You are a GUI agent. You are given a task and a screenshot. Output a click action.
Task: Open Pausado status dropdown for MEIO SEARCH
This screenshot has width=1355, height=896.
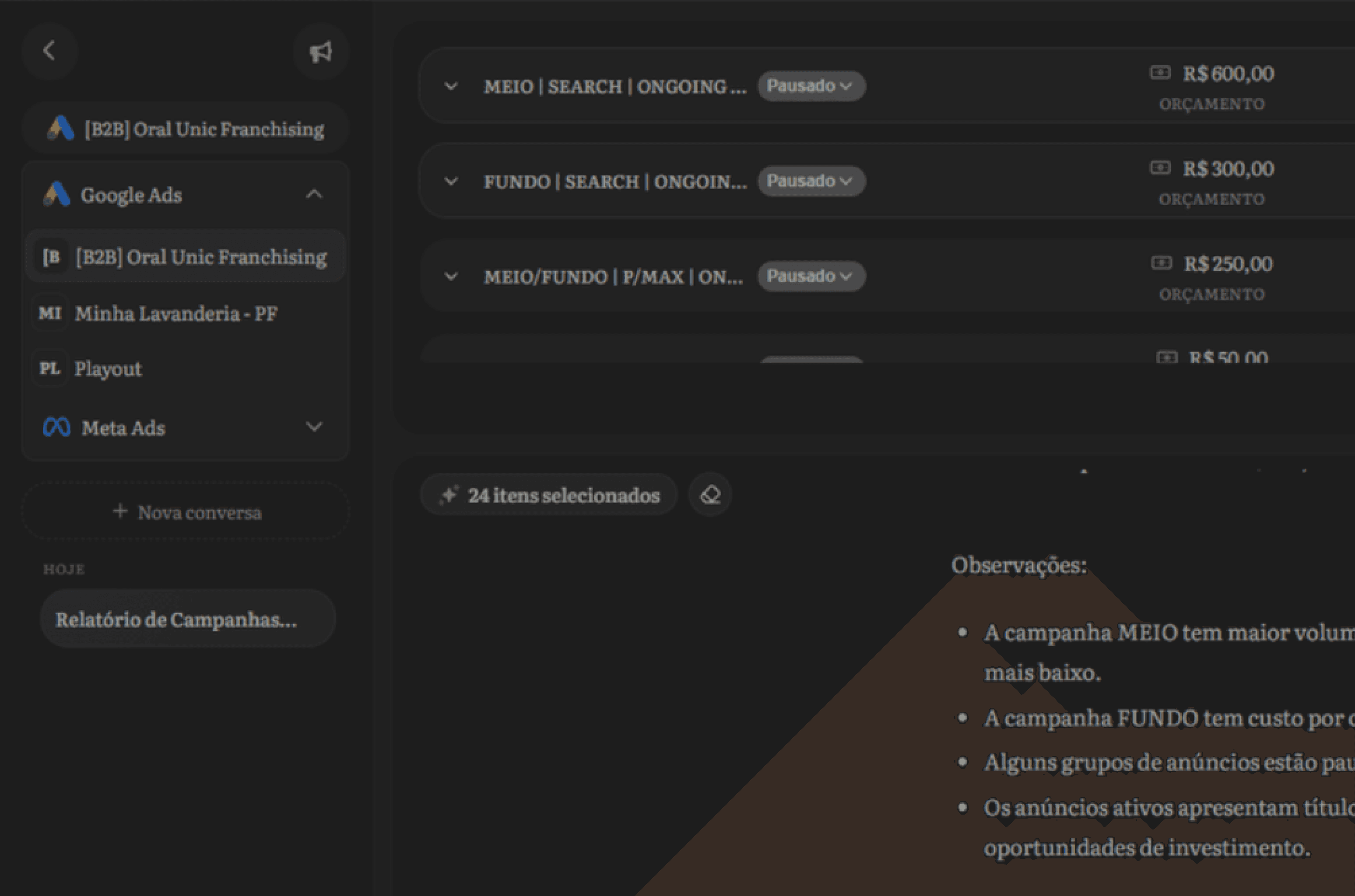tap(811, 86)
